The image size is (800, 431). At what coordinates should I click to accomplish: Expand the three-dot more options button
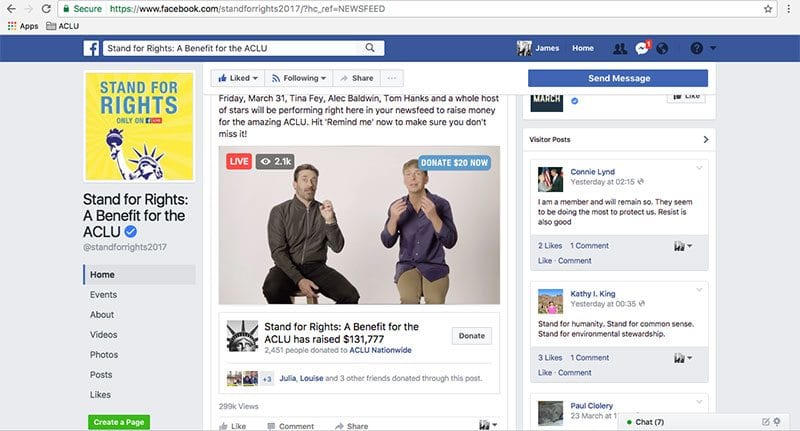392,78
